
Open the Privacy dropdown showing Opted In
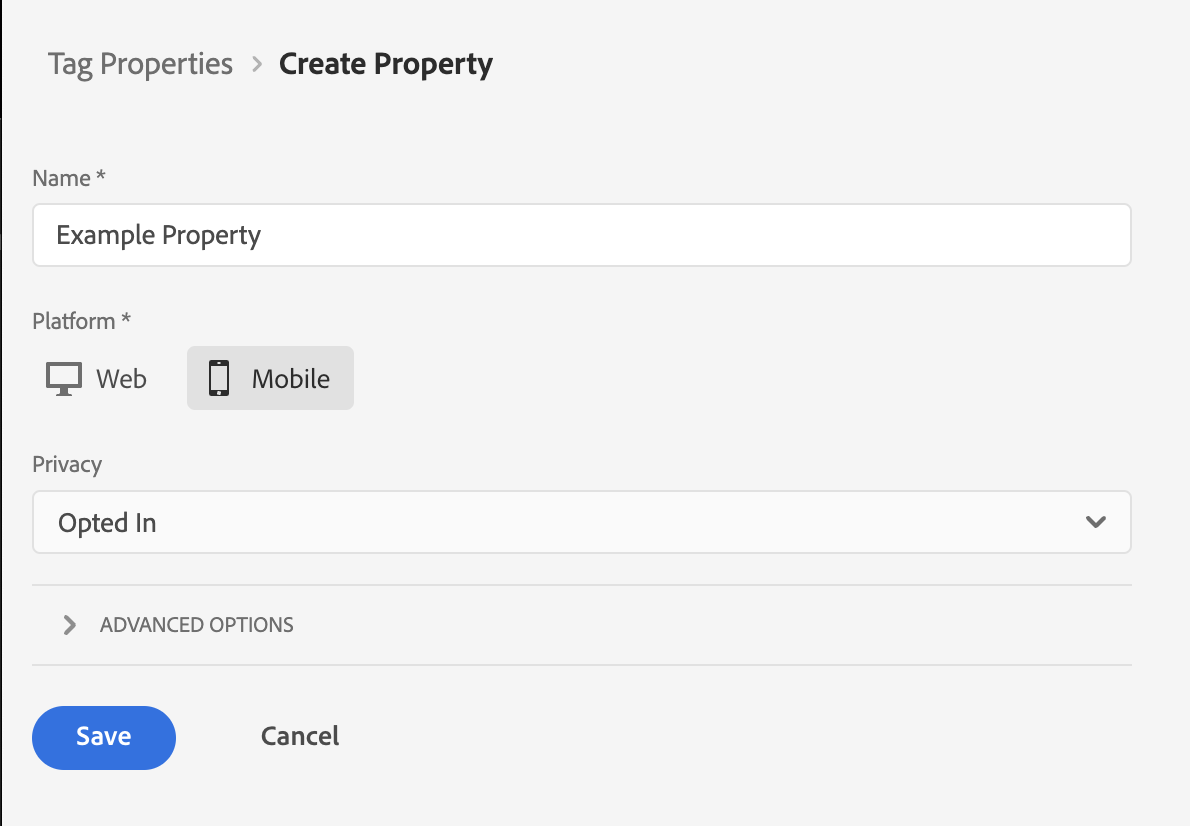(x=580, y=522)
